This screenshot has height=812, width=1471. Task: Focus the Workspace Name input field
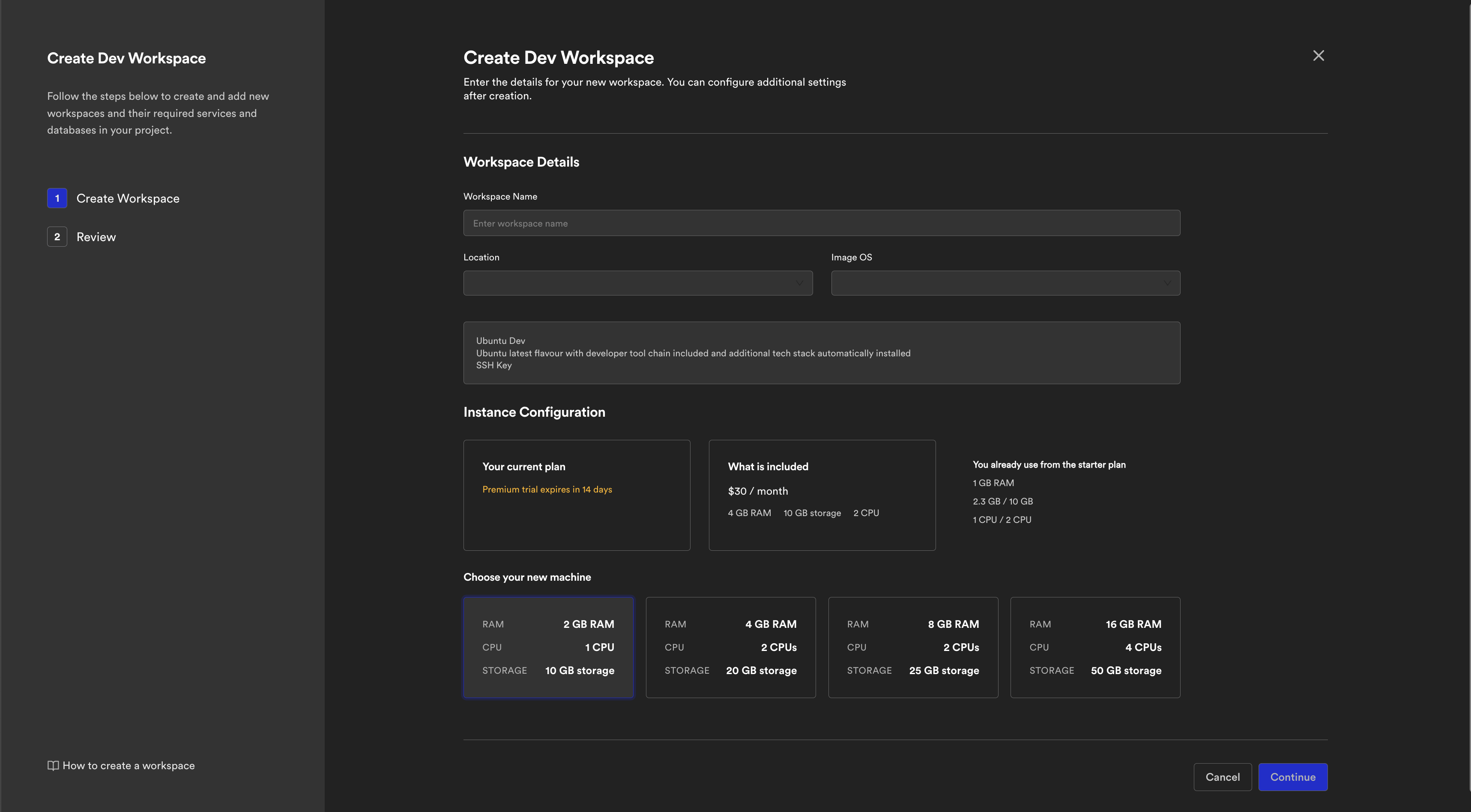tap(821, 223)
